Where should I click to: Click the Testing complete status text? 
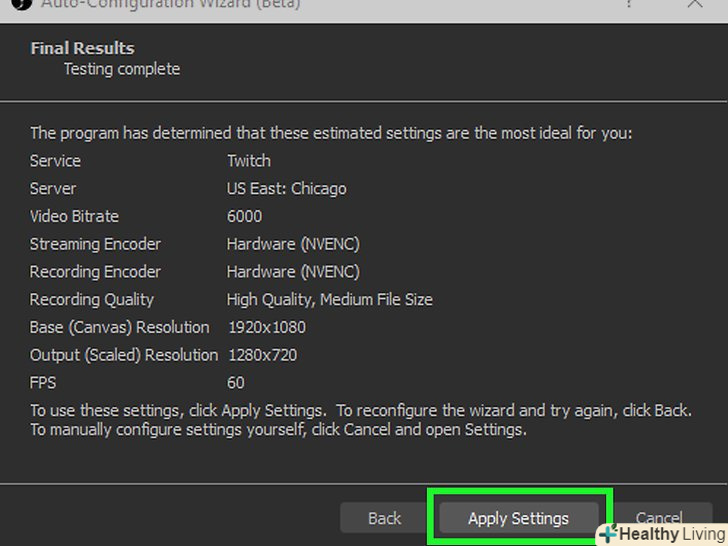pyautogui.click(x=122, y=69)
